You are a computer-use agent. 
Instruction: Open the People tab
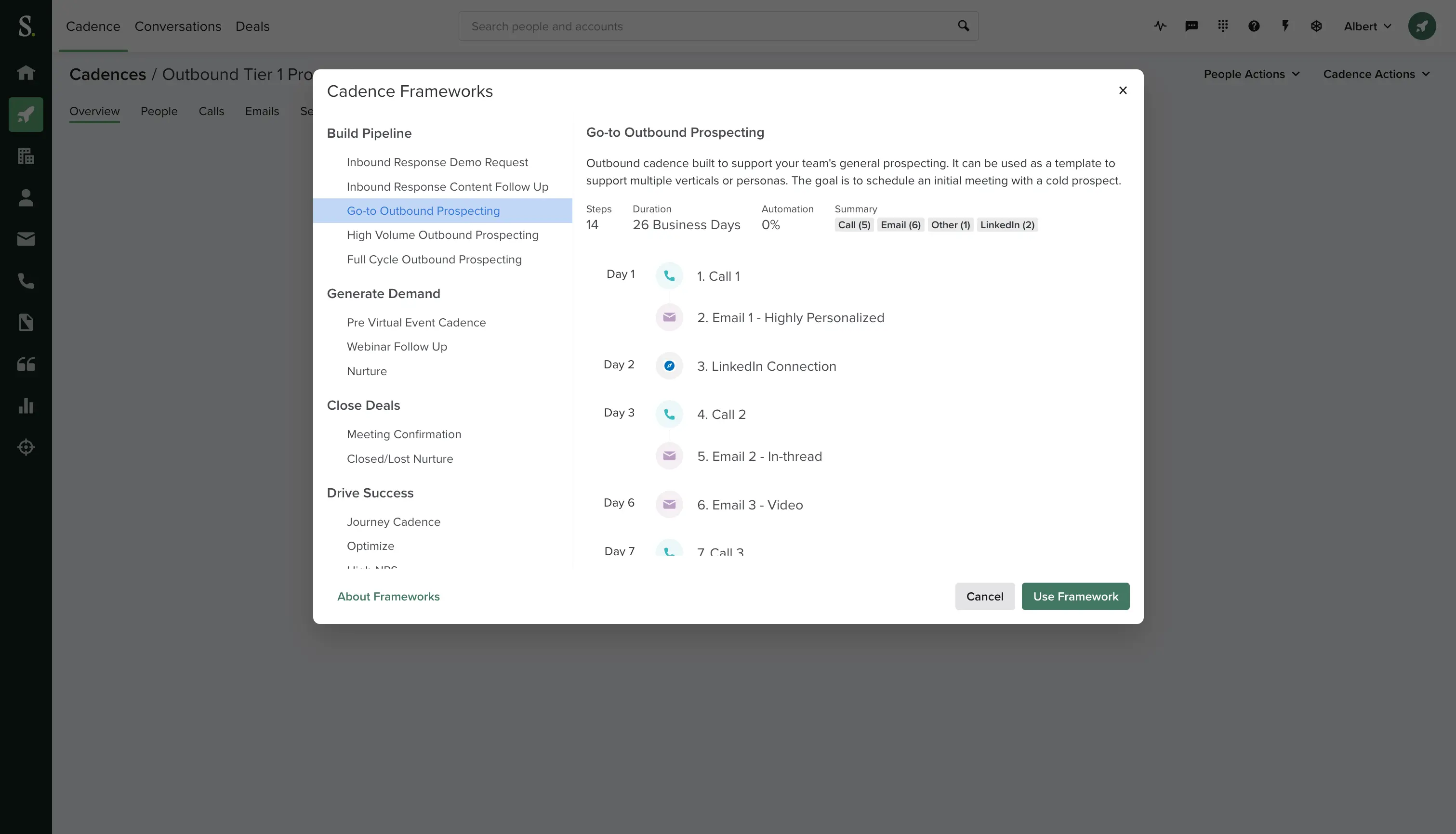(x=159, y=111)
